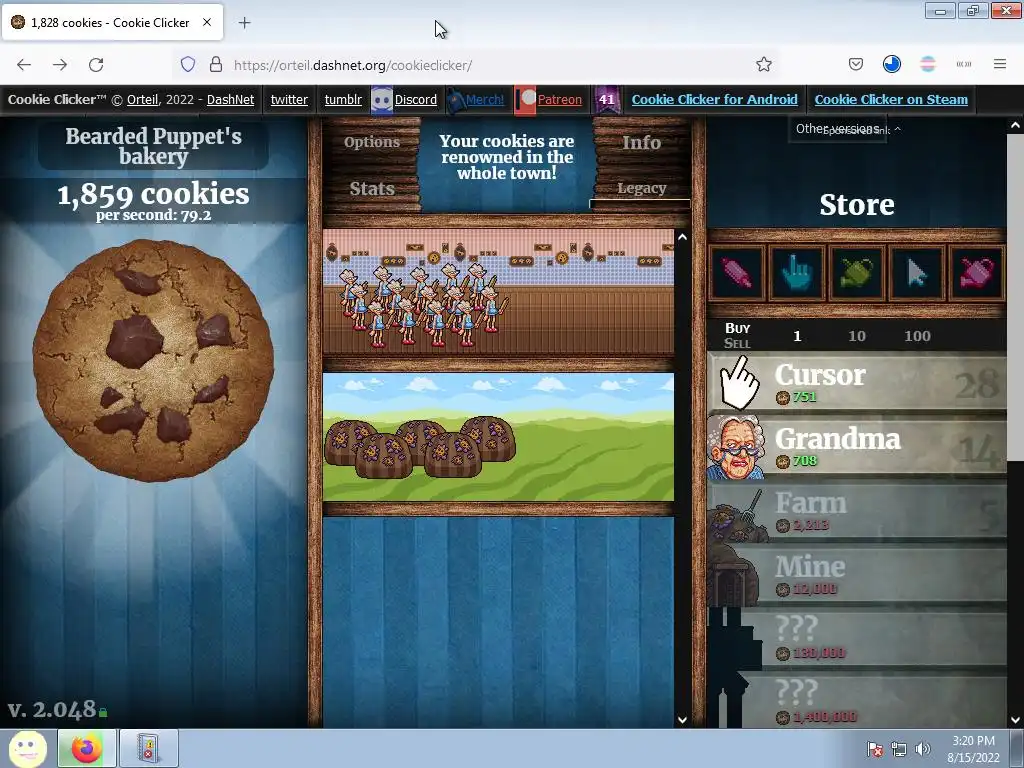
Task: Reload the current page
Action: tap(96, 65)
